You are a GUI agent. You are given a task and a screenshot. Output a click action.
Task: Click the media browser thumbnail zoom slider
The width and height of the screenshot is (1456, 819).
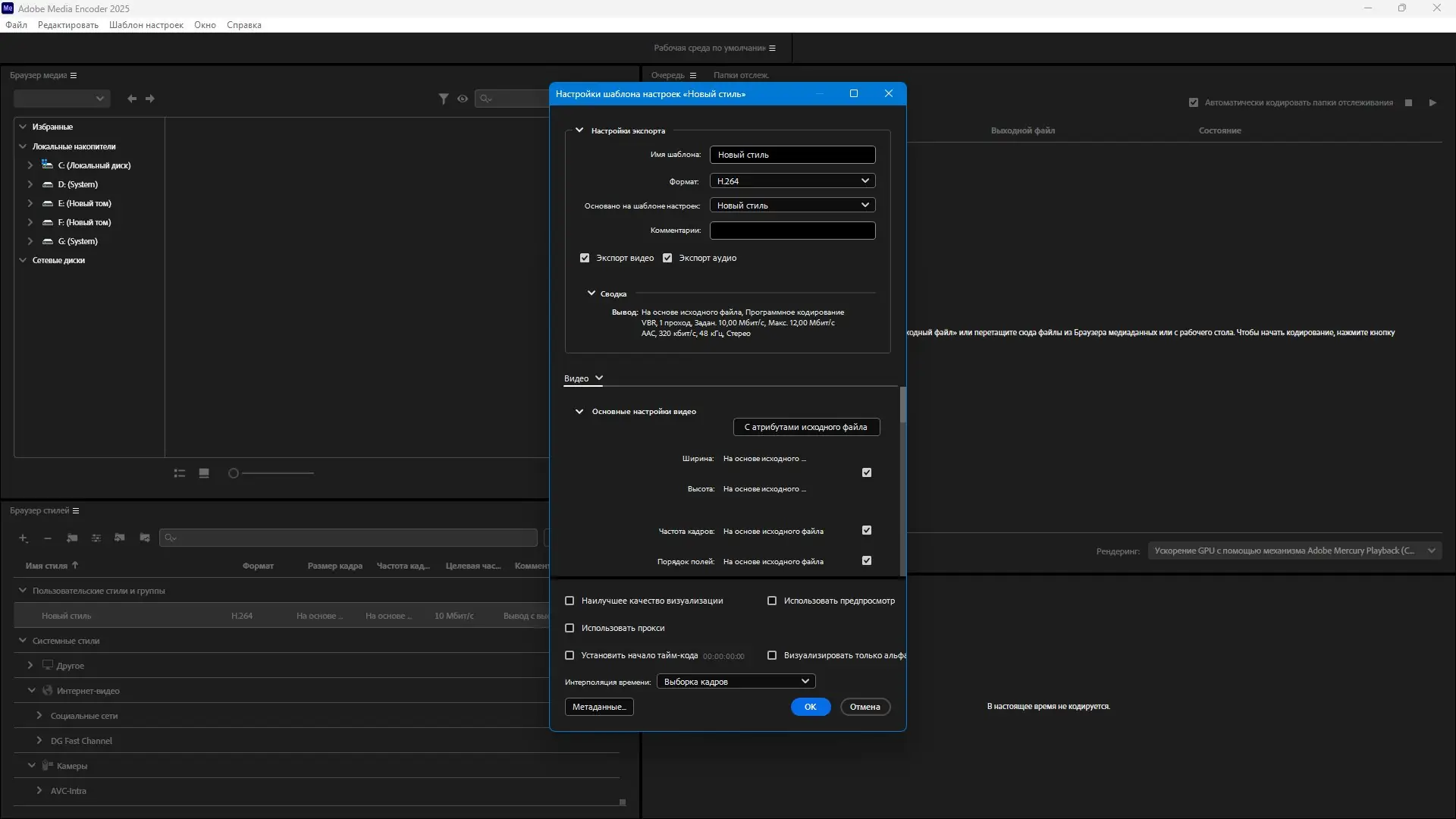click(x=273, y=473)
